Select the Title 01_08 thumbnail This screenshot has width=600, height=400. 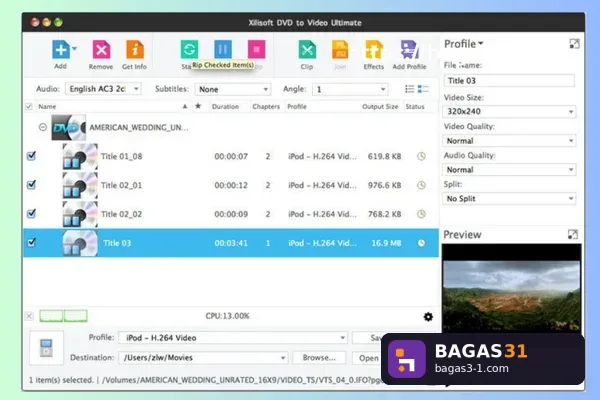pos(80,156)
